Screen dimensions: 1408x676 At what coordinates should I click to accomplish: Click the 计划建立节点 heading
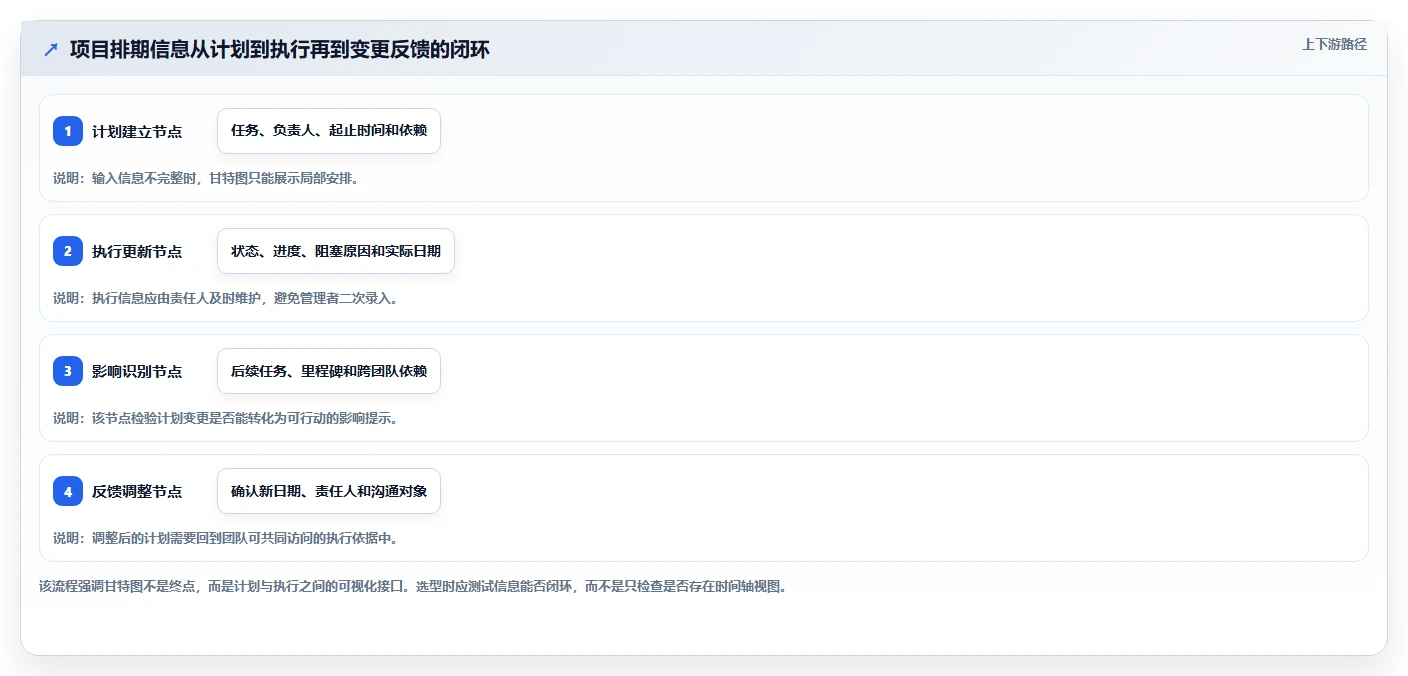(x=137, y=131)
